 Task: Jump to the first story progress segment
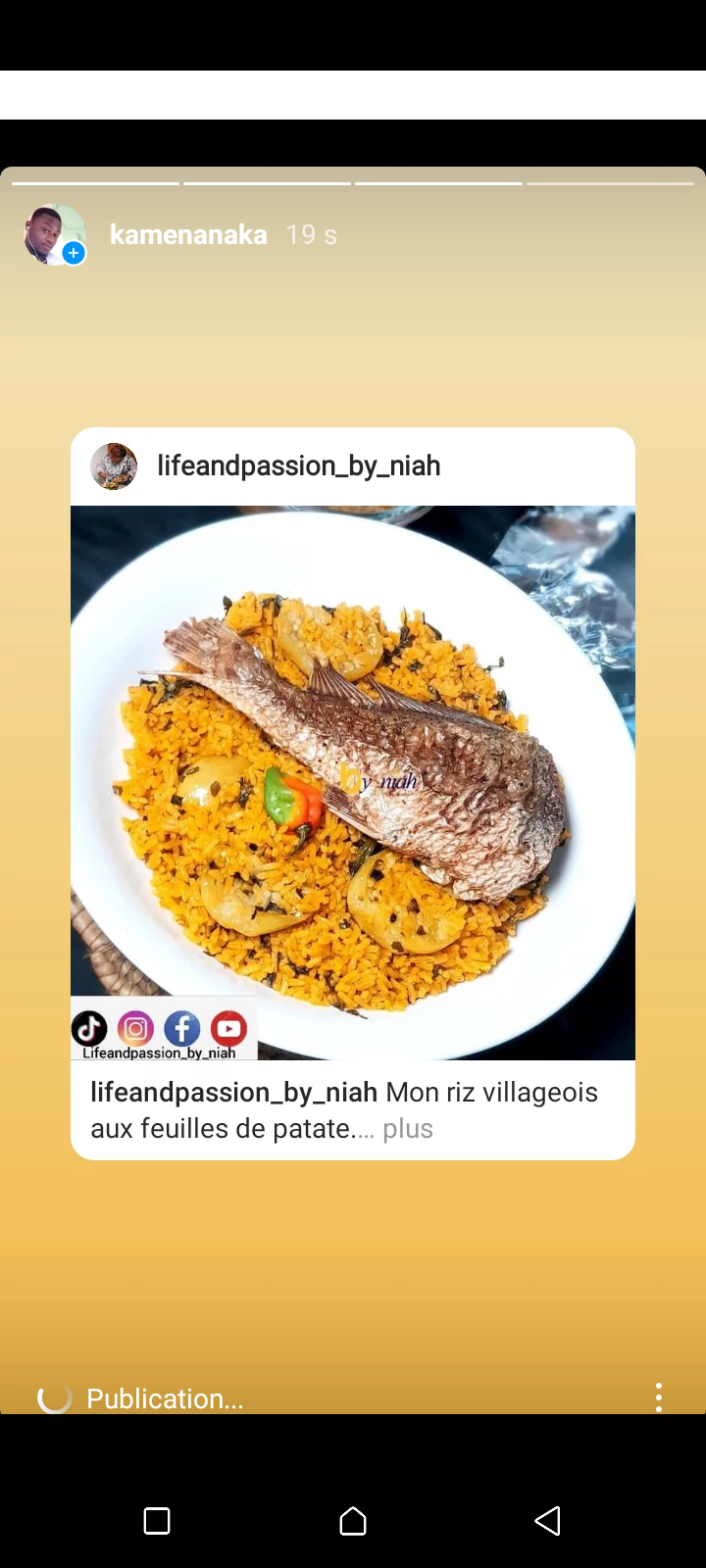click(x=95, y=183)
